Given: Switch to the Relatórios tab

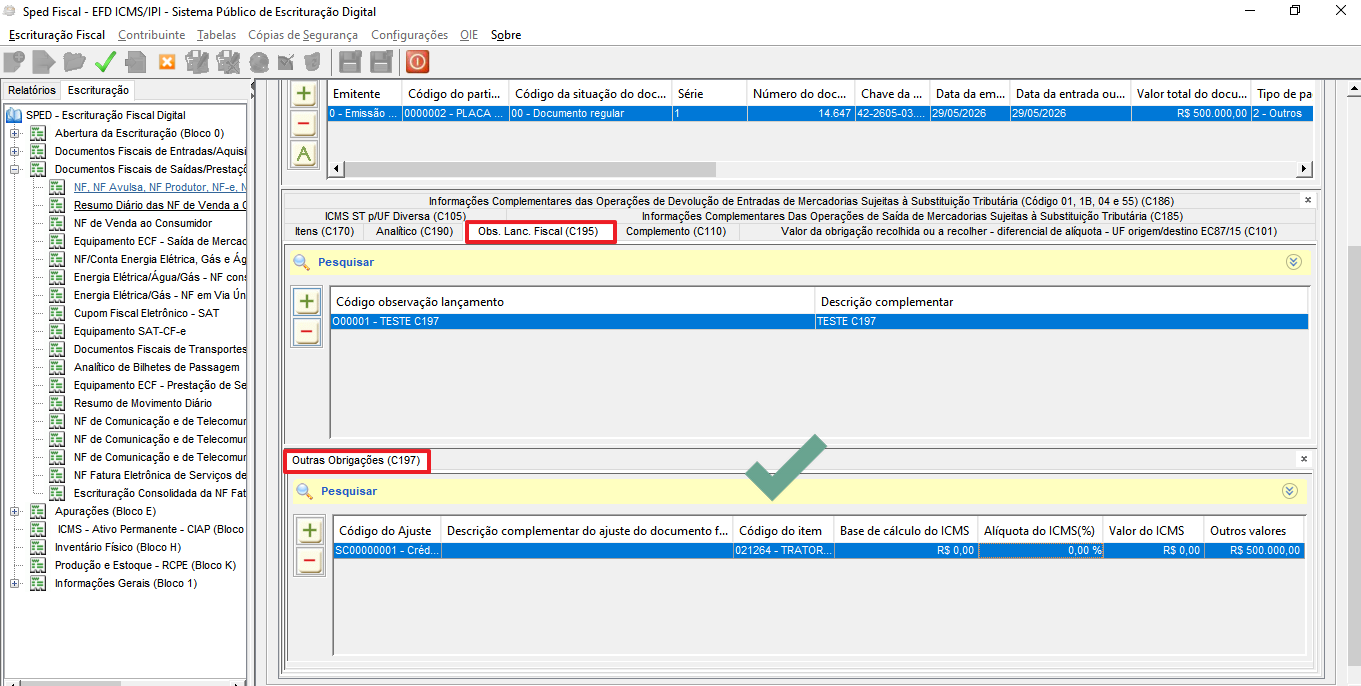Looking at the screenshot, I should 32,90.
